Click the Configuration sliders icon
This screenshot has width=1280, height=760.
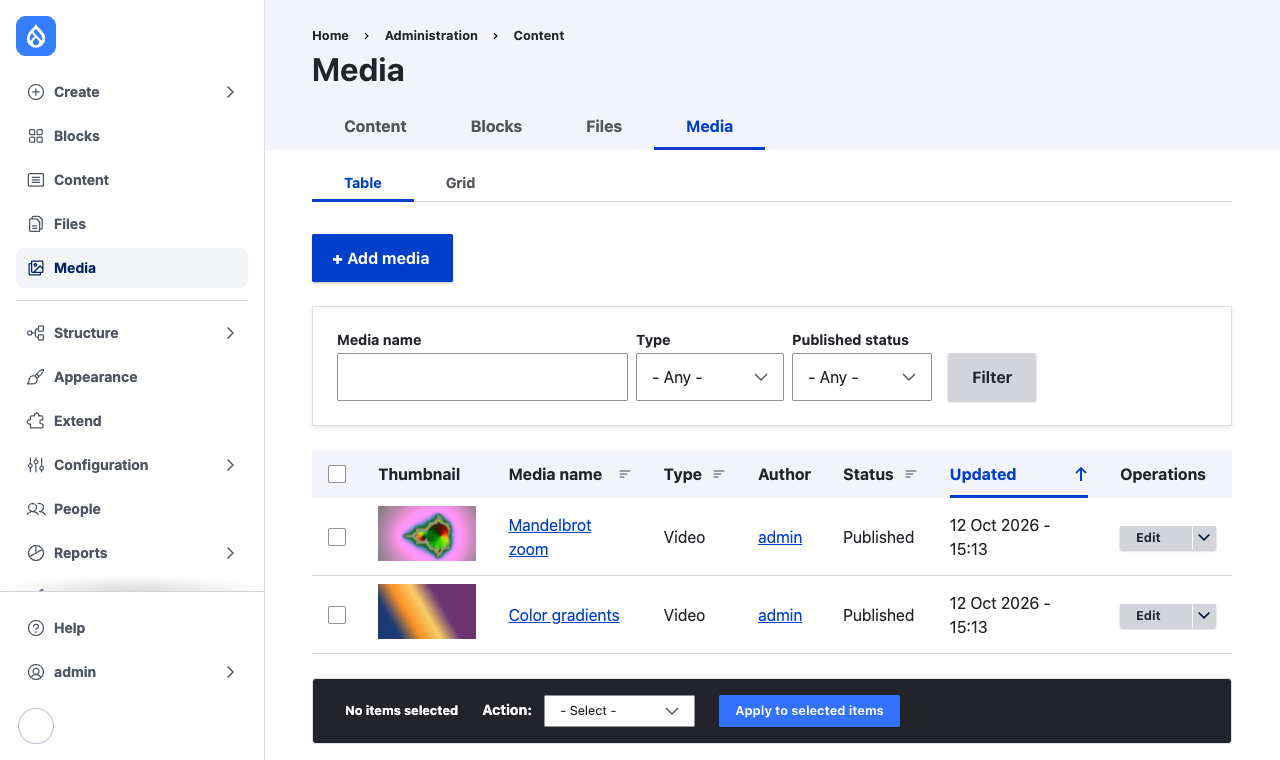pyautogui.click(x=36, y=465)
